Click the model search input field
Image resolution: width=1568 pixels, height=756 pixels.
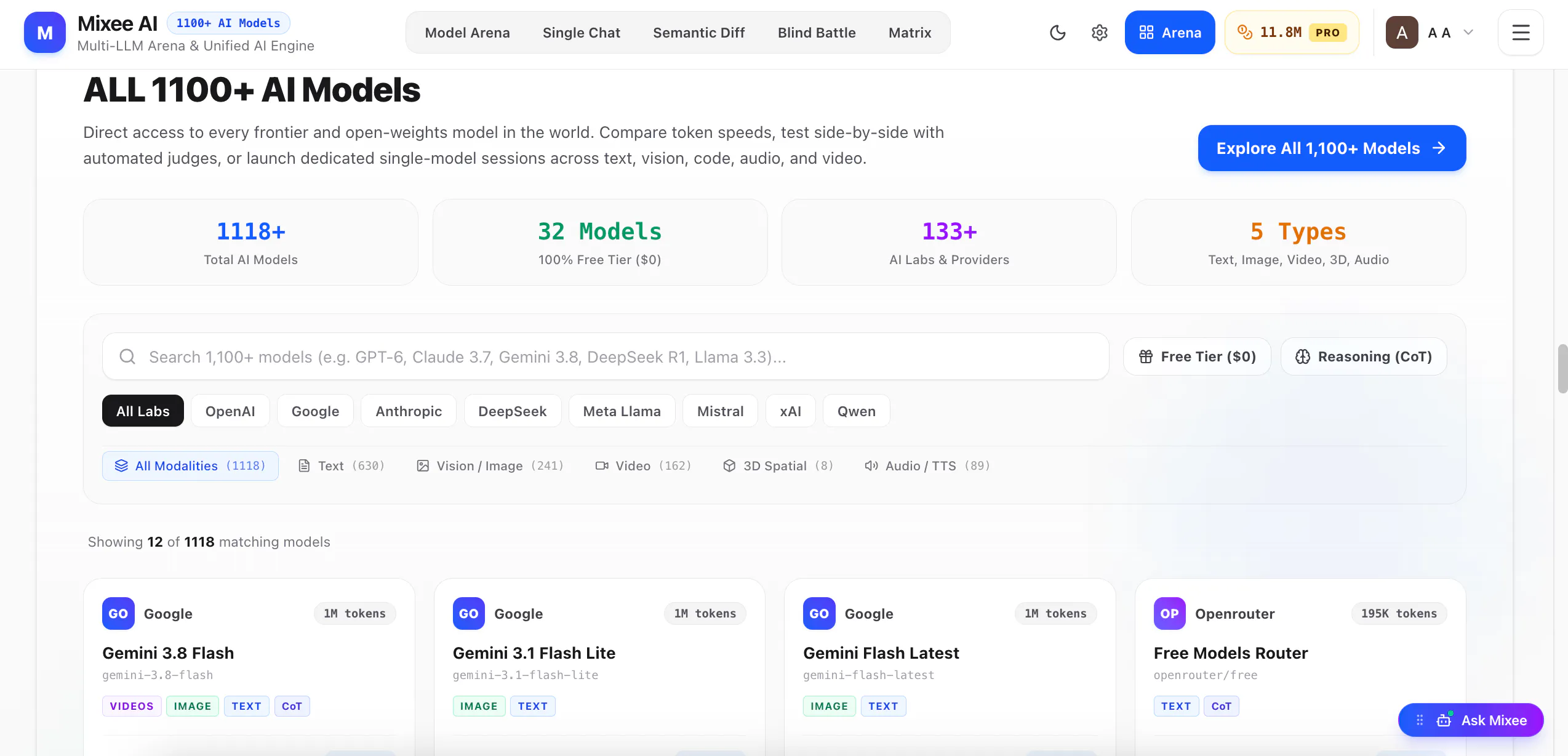(x=606, y=356)
